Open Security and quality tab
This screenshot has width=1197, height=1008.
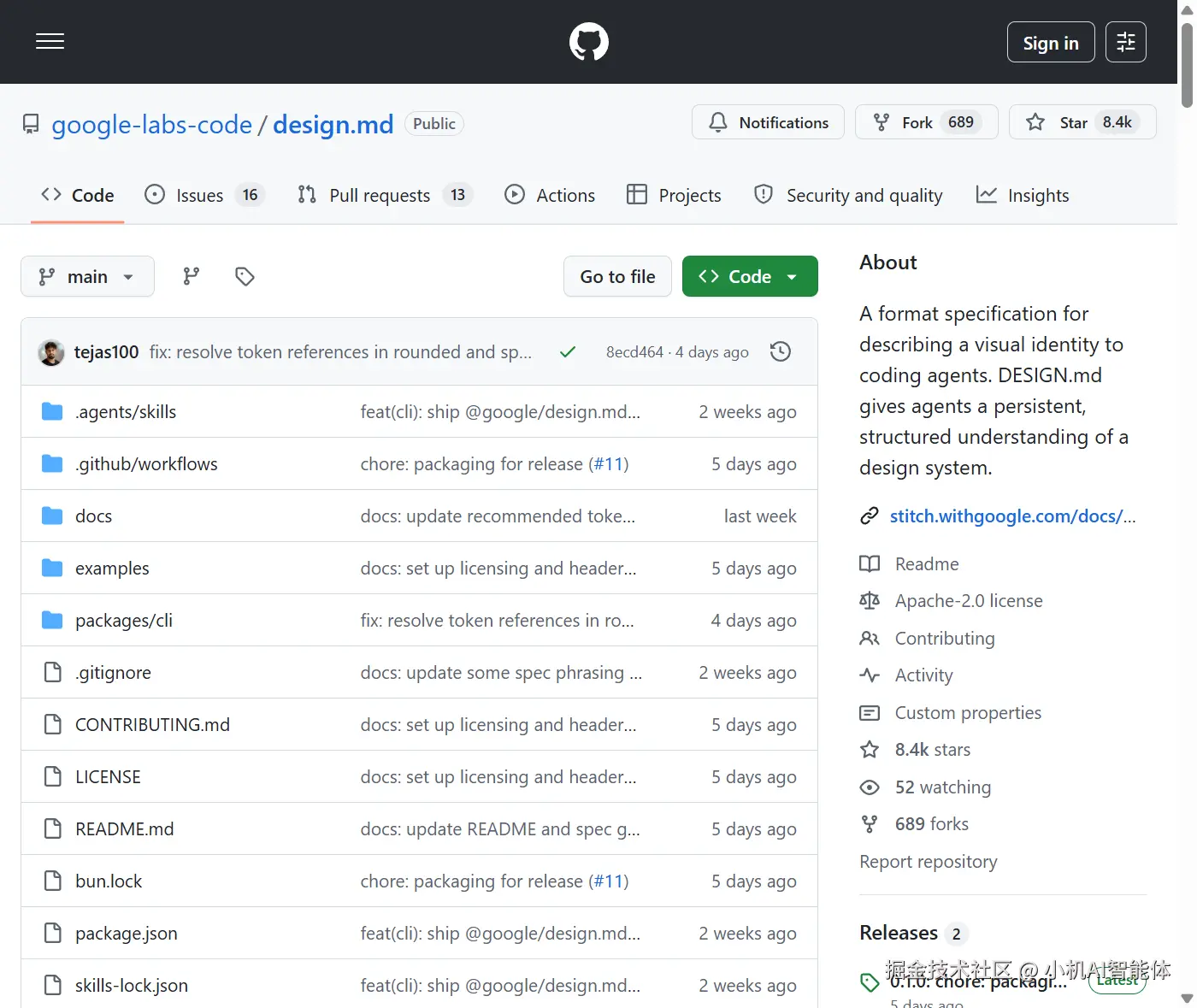848,195
